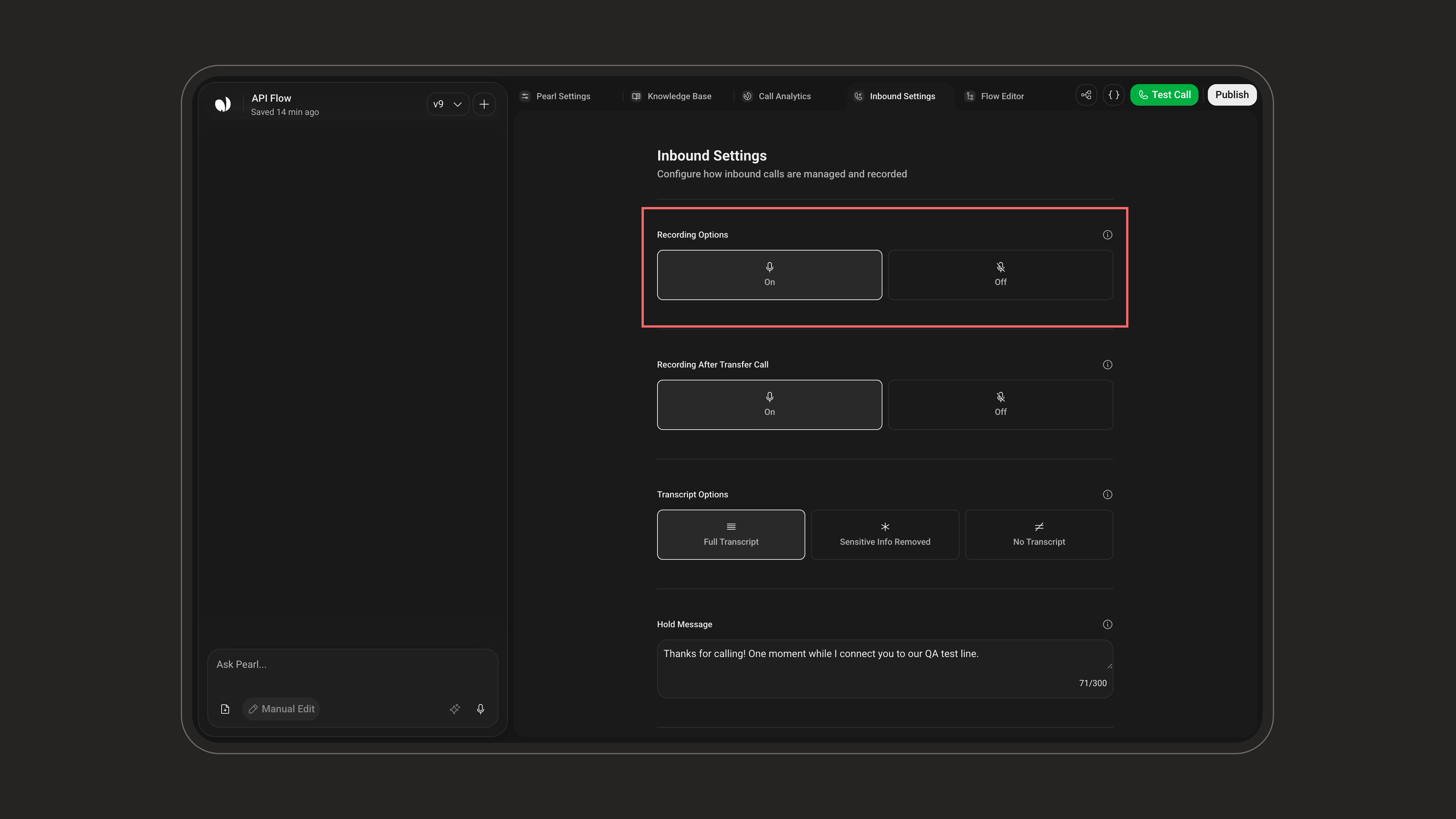Viewport: 1456px width, 819px height.
Task: Open the Call Analytics tab
Action: click(x=777, y=96)
